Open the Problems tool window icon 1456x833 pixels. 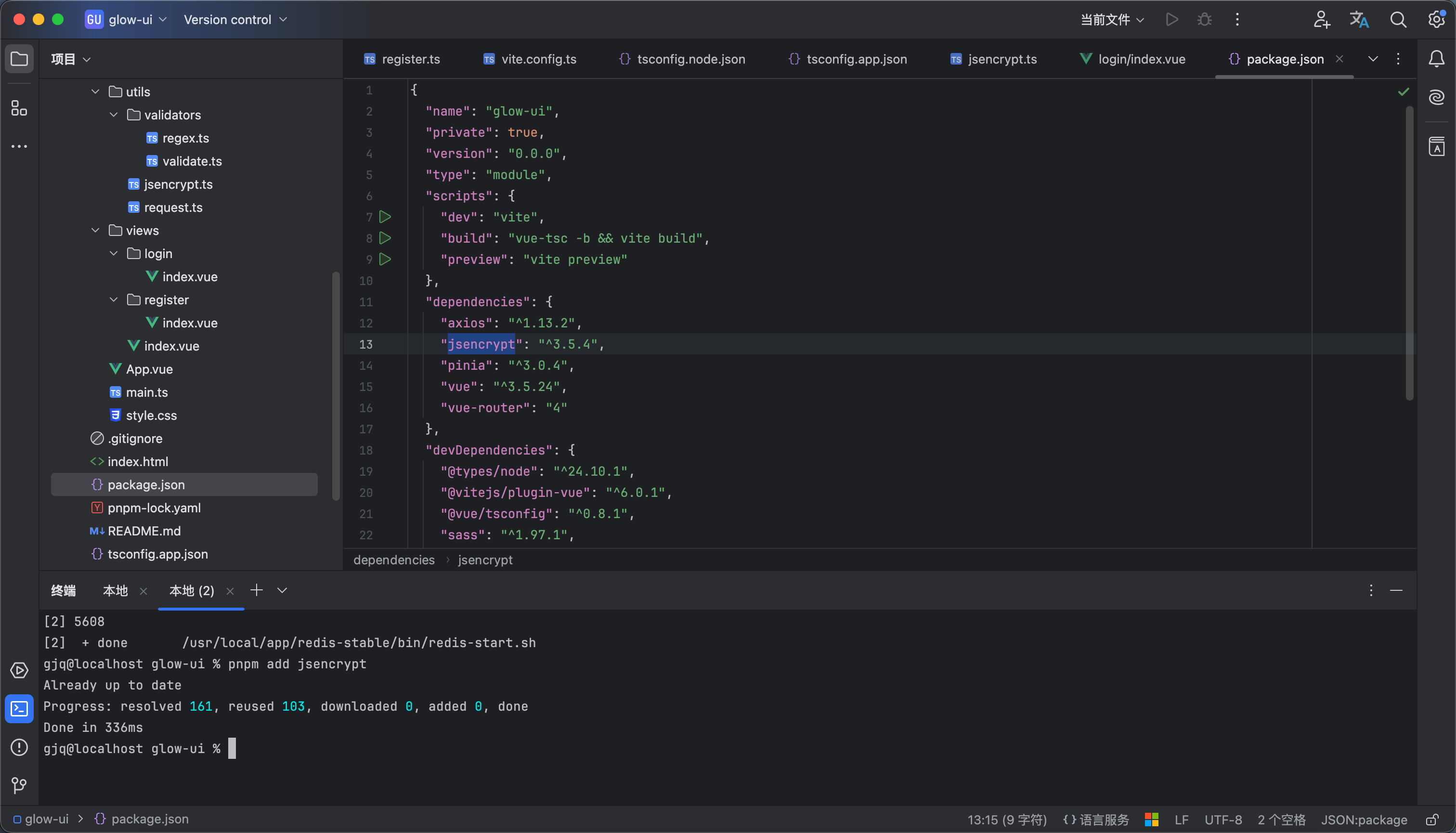tap(19, 747)
